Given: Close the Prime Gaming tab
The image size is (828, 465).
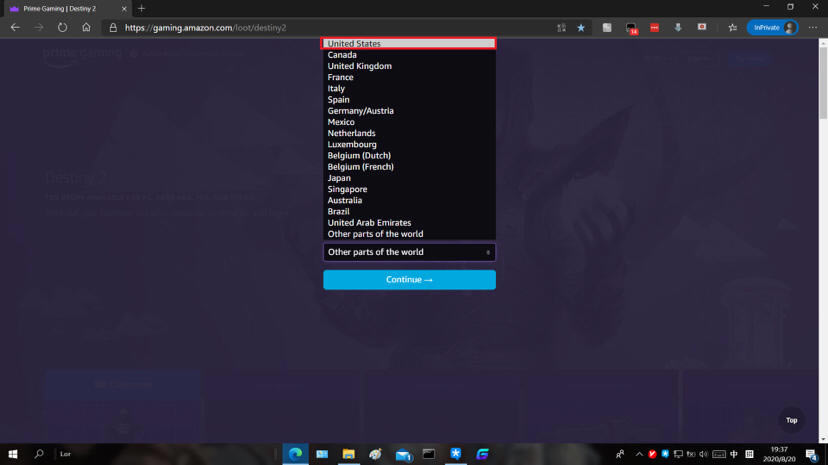Looking at the screenshot, I should tap(124, 8).
